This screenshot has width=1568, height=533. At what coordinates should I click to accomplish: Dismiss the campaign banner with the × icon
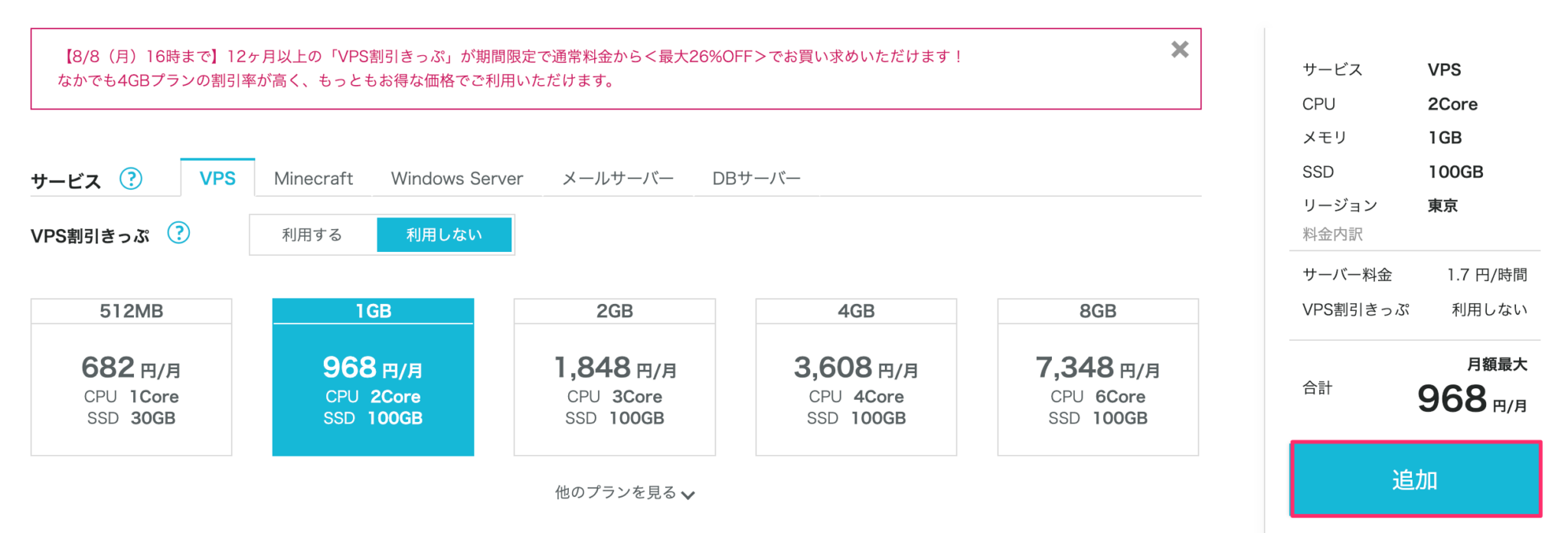pyautogui.click(x=1179, y=49)
